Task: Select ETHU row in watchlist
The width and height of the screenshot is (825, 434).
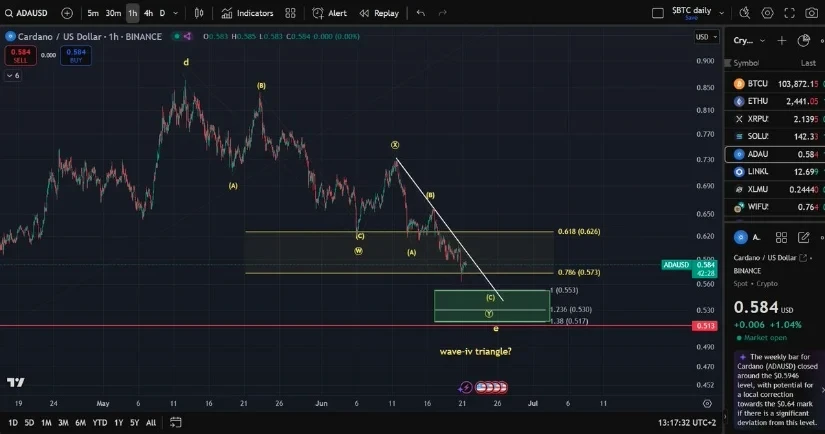Action: [x=775, y=101]
